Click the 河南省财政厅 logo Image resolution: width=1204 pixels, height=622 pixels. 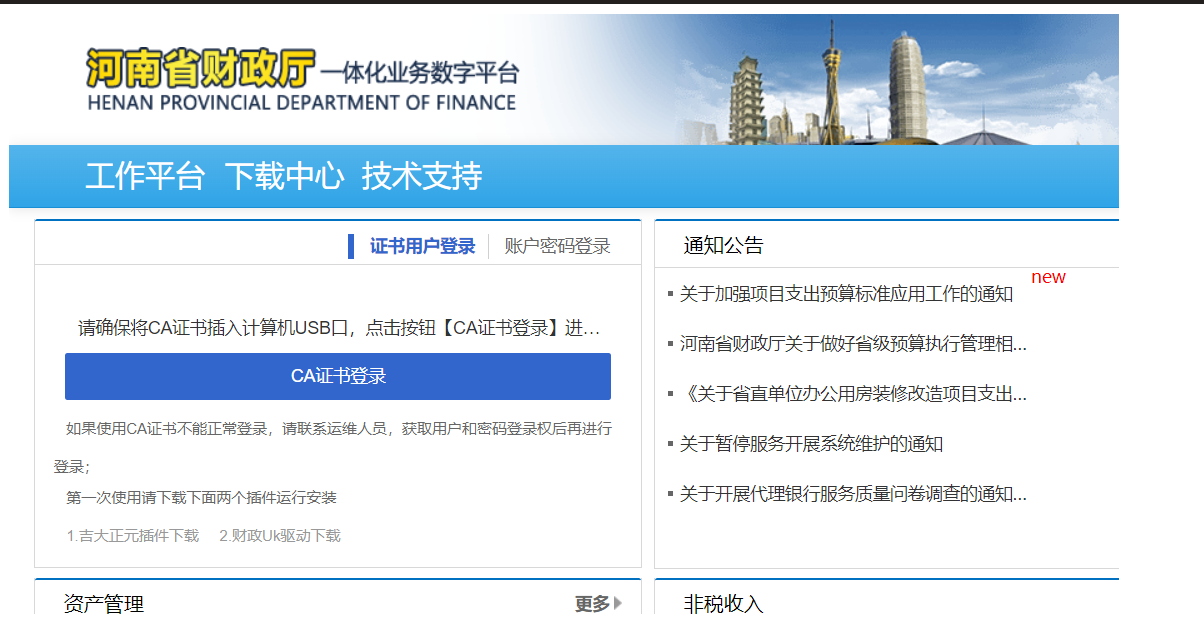200,67
